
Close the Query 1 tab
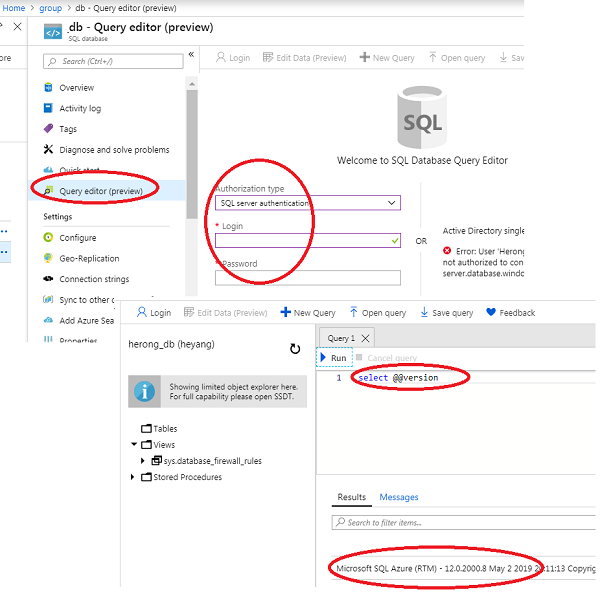coord(365,338)
